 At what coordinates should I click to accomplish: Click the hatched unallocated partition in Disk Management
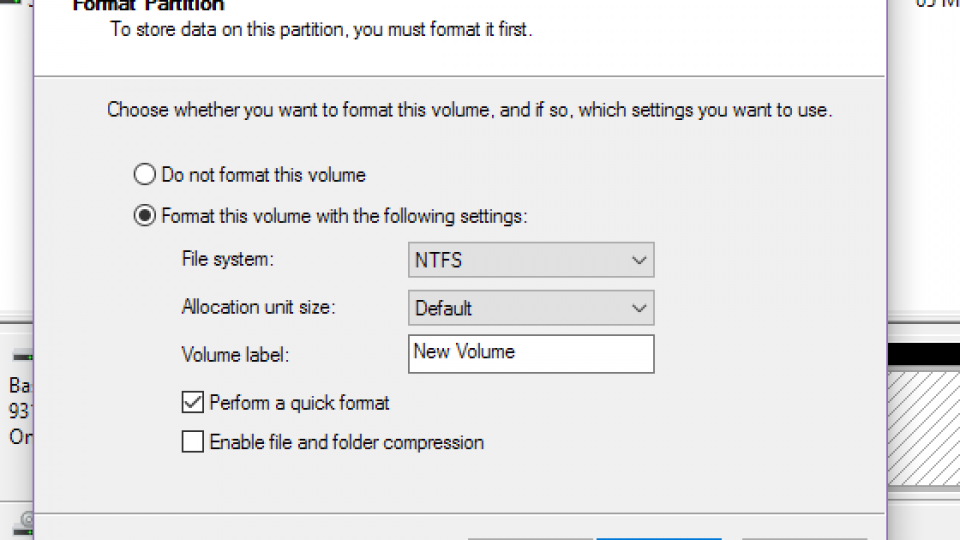(x=924, y=427)
